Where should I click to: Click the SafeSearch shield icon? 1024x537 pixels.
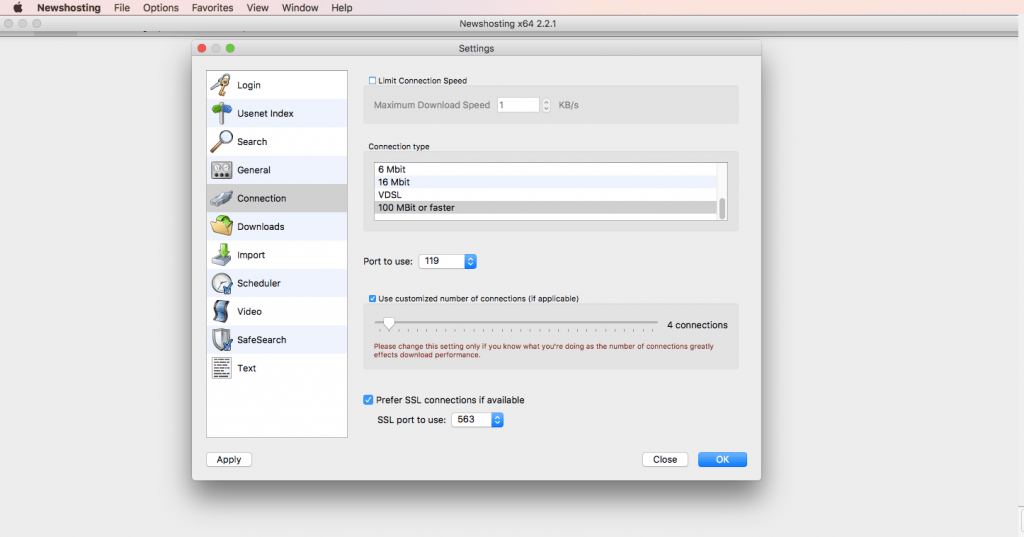click(x=221, y=340)
